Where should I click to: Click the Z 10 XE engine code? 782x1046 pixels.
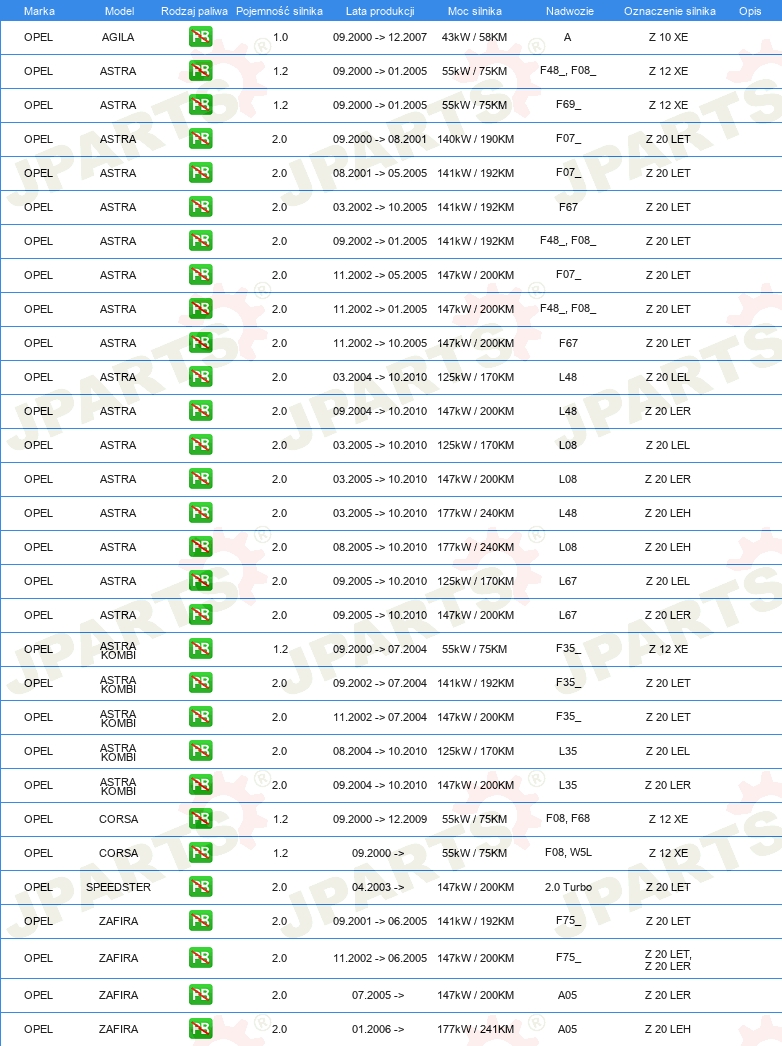668,37
